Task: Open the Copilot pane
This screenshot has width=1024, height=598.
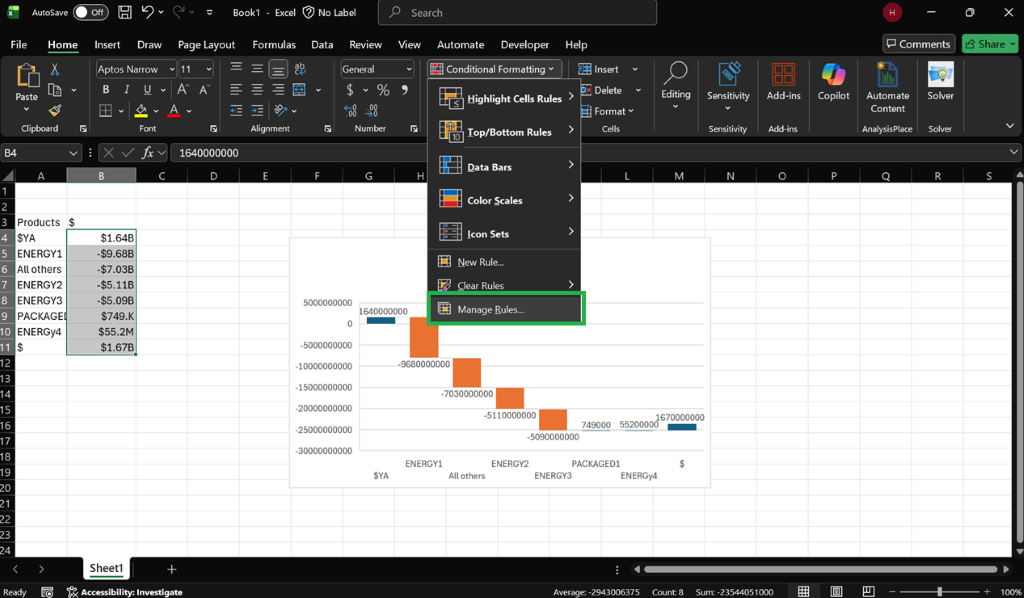Action: tap(833, 85)
